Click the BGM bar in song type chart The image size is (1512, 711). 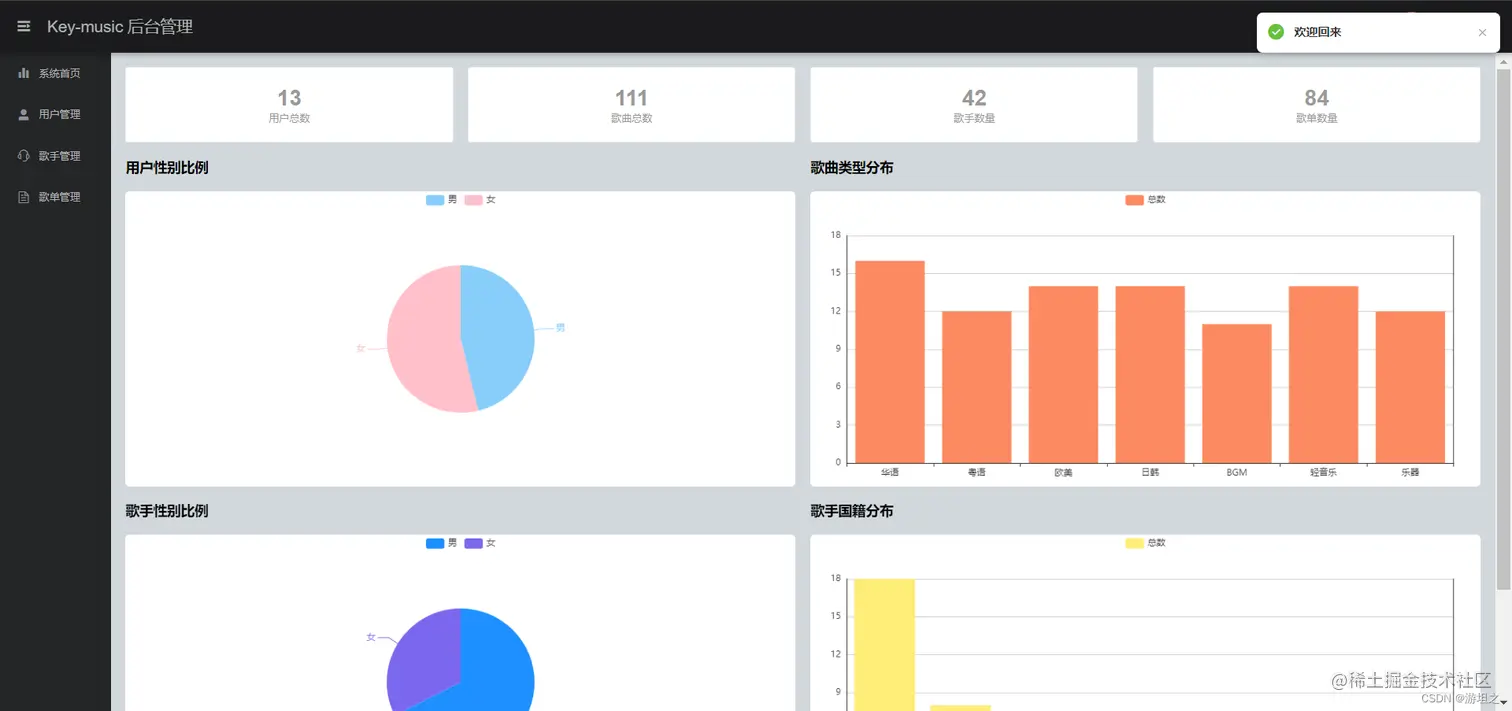click(1237, 393)
